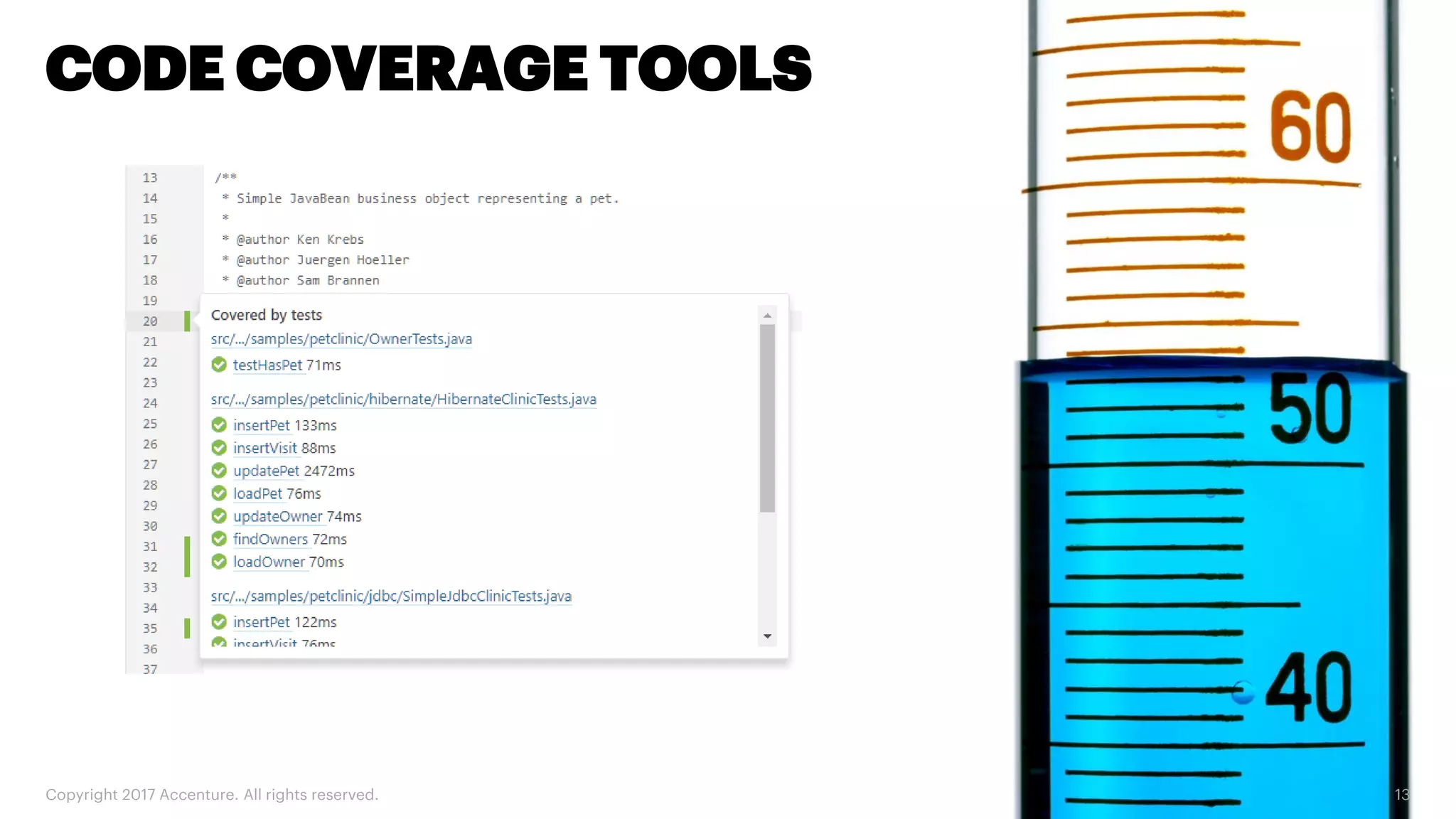Open the updatePet test link

[x=267, y=471]
